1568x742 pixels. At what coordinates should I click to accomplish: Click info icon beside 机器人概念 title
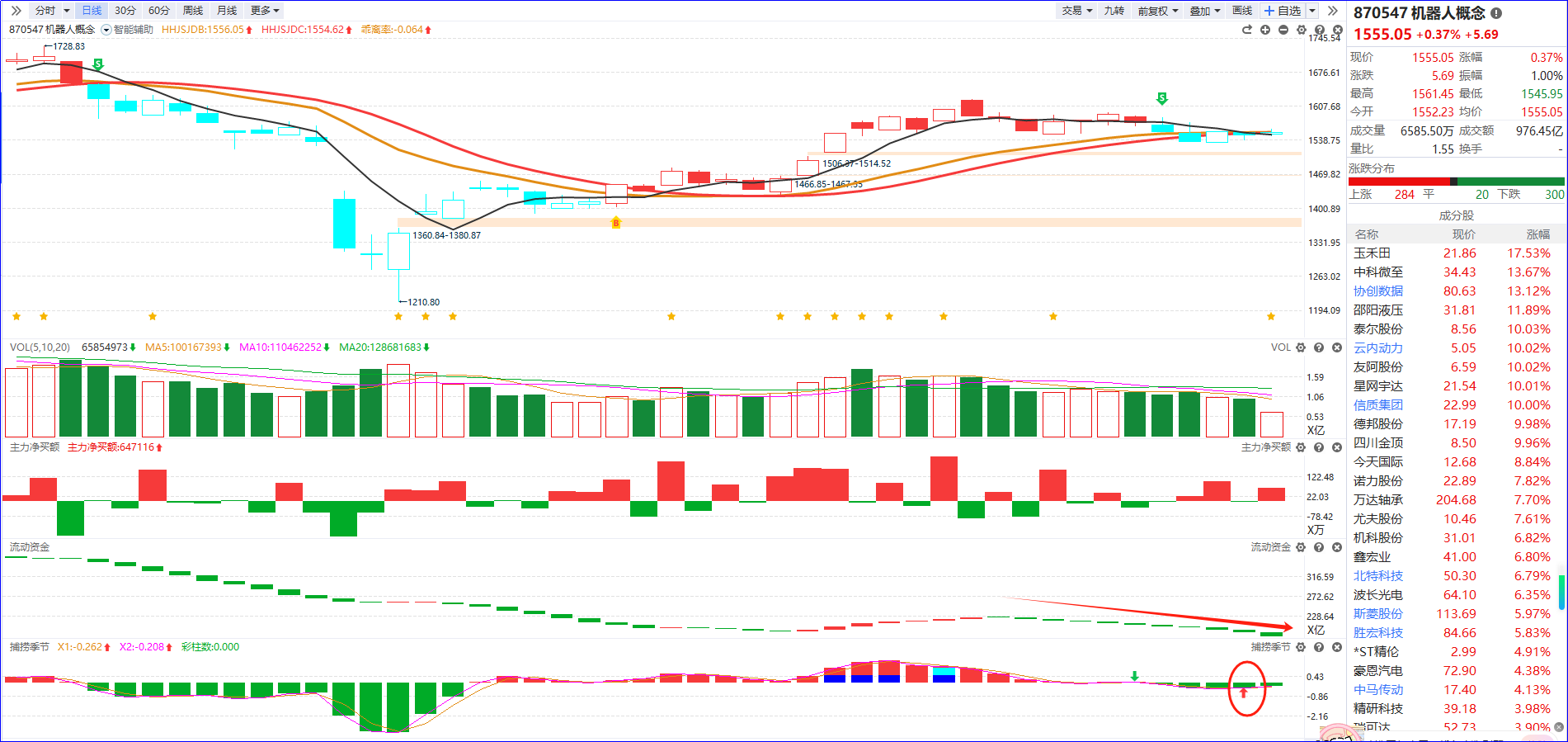click(1496, 13)
